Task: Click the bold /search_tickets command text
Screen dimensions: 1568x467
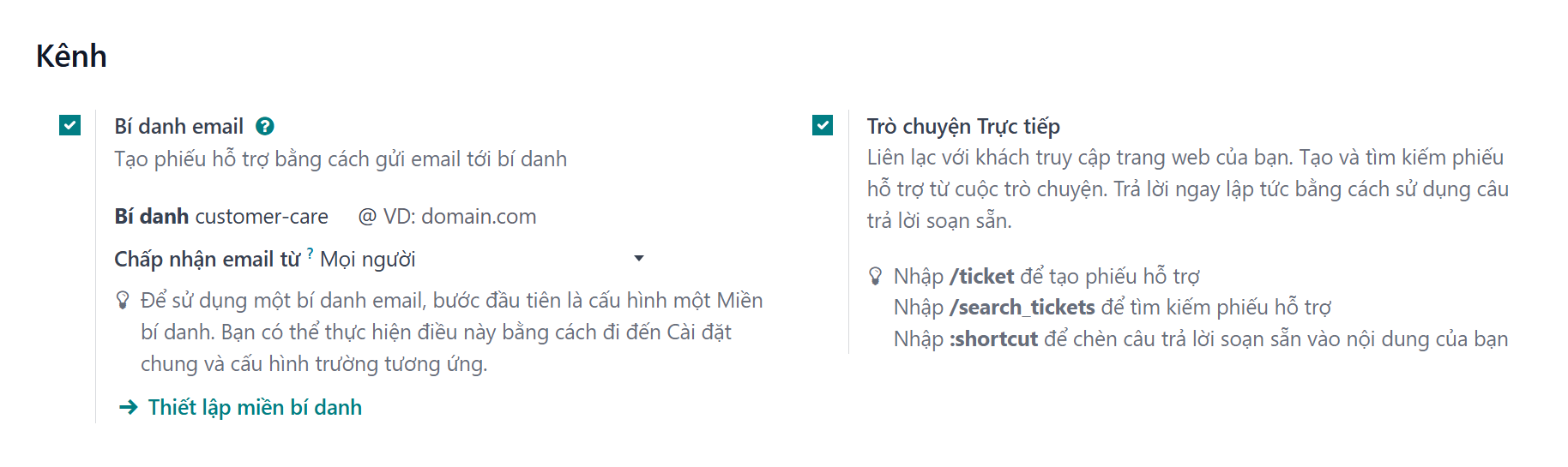Action: coord(1022,307)
